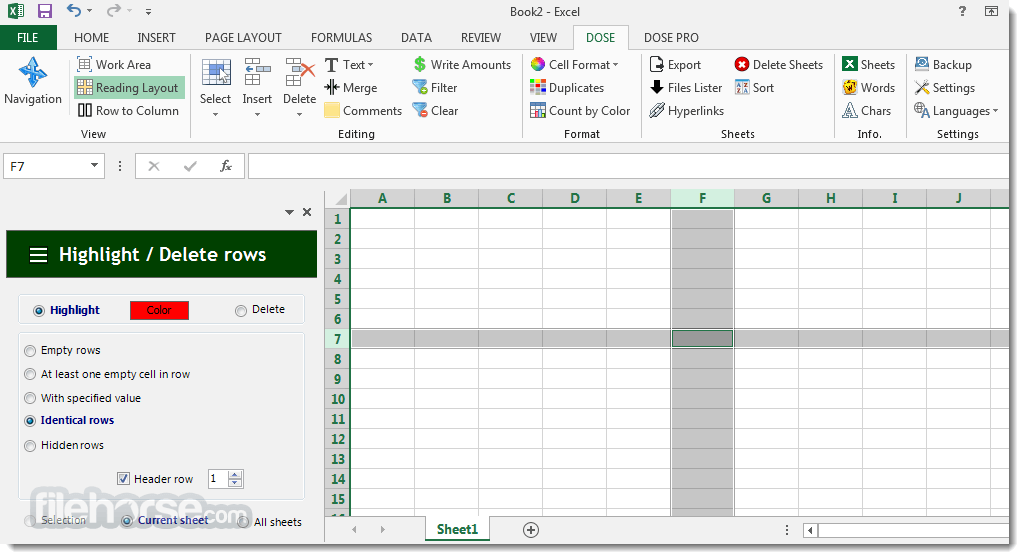
Task: Select column G header
Action: 766,199
